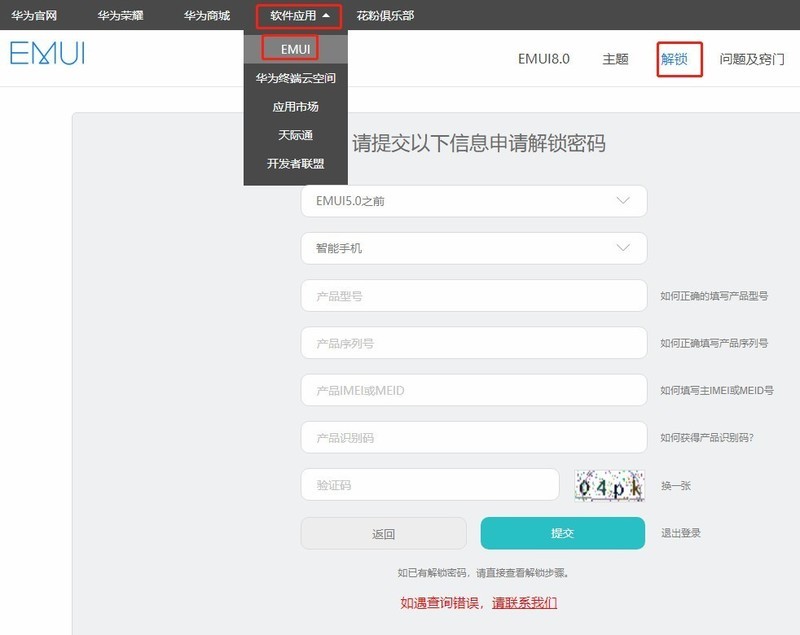Collapse the 软件应用 dropdown menu
The height and width of the screenshot is (635, 800).
pyautogui.click(x=299, y=16)
